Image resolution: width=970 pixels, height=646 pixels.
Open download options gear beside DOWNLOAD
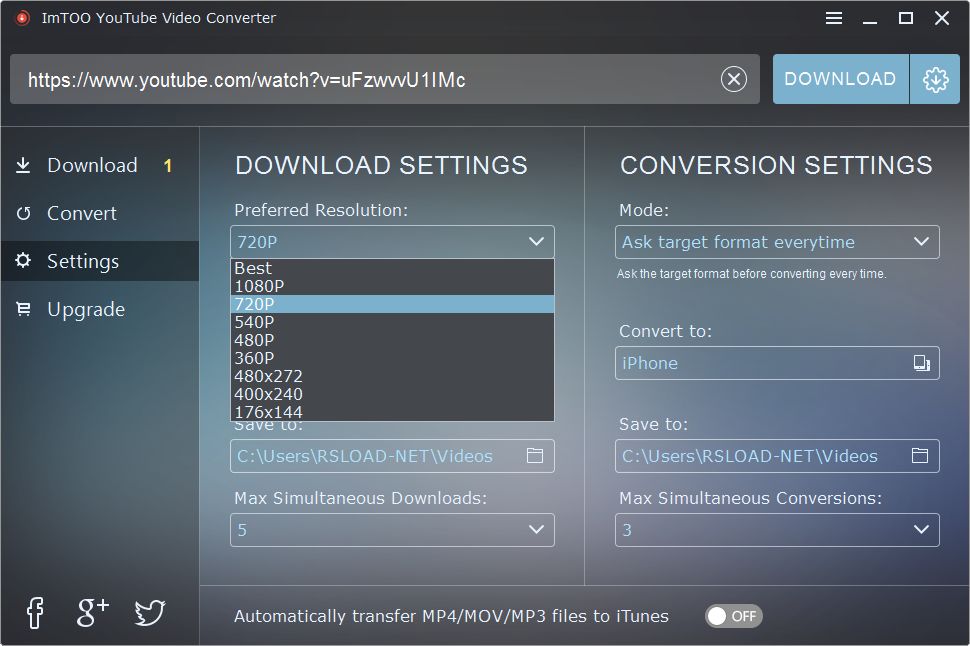coord(935,79)
